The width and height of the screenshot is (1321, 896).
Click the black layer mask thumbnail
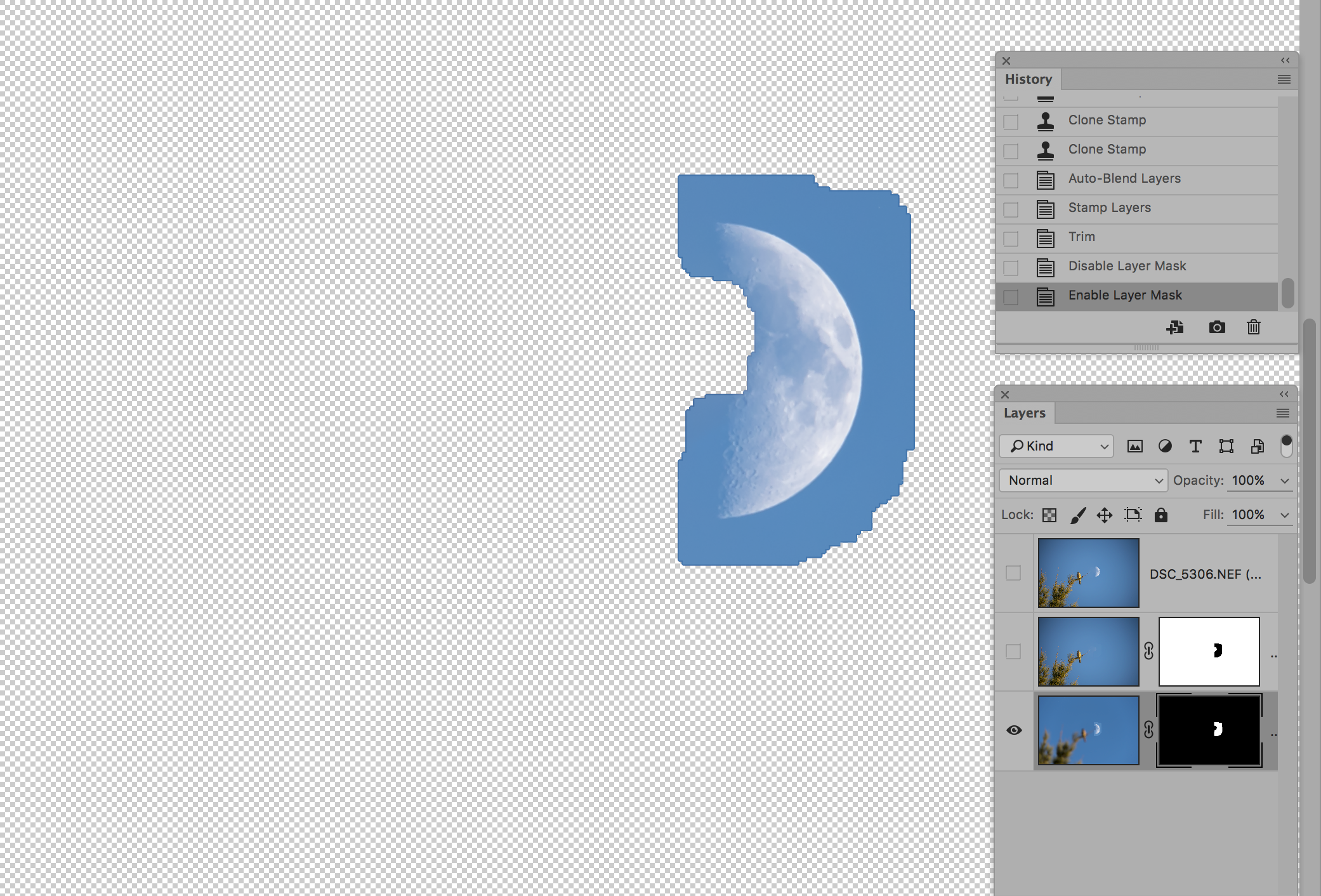pyautogui.click(x=1209, y=730)
